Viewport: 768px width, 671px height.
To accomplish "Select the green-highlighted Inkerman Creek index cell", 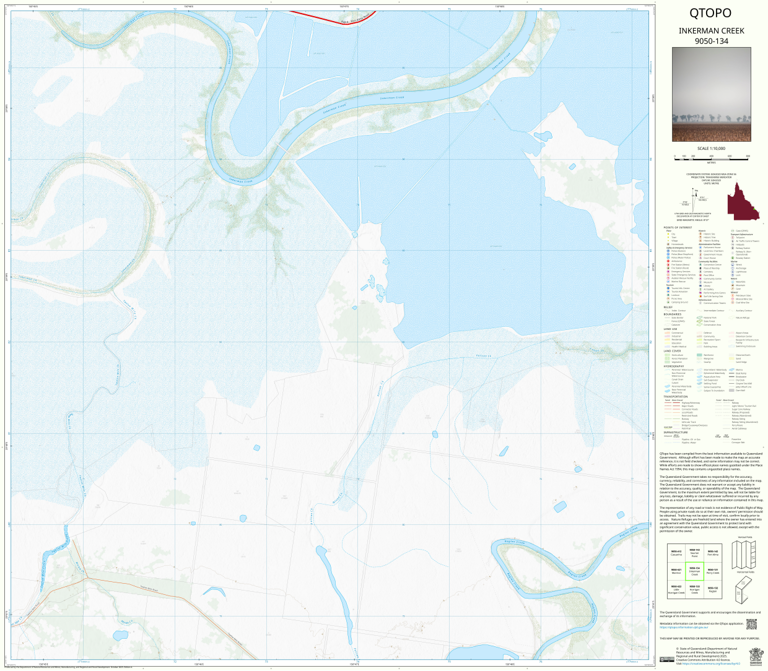I will (x=694, y=571).
